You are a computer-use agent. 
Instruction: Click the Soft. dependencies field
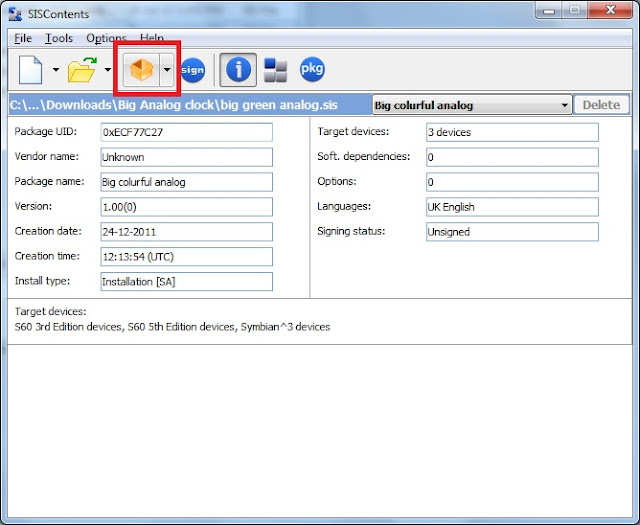(512, 157)
